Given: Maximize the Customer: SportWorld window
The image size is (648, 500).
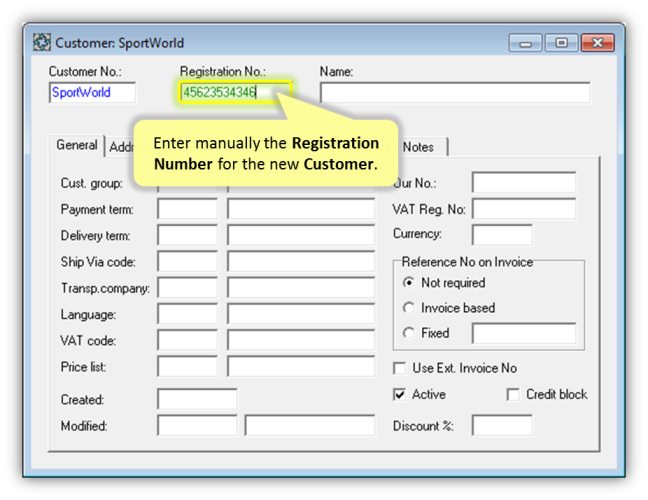Looking at the screenshot, I should click(x=561, y=43).
